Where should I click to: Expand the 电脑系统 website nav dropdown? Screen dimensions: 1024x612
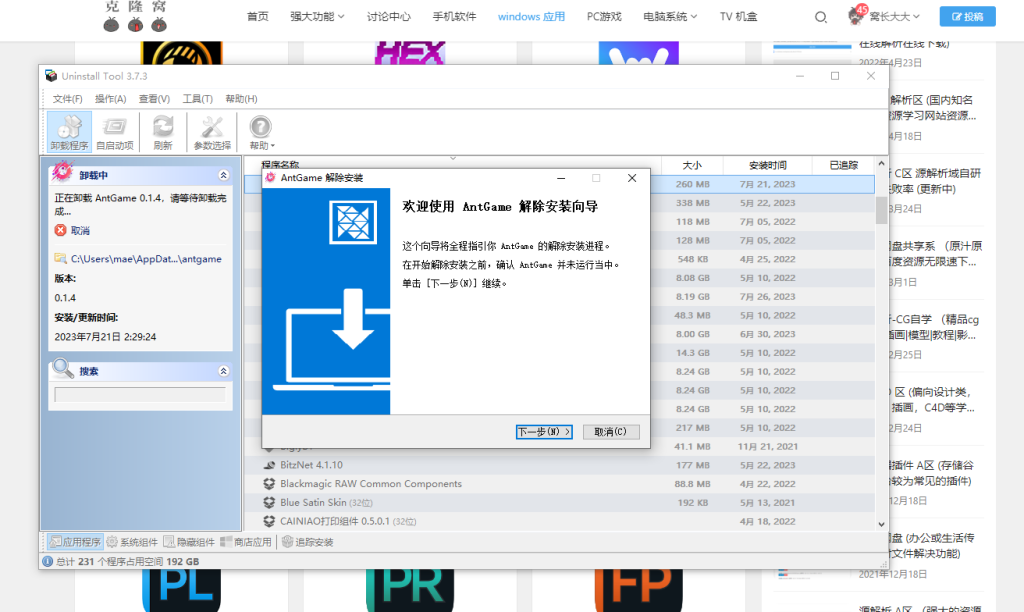click(x=670, y=17)
